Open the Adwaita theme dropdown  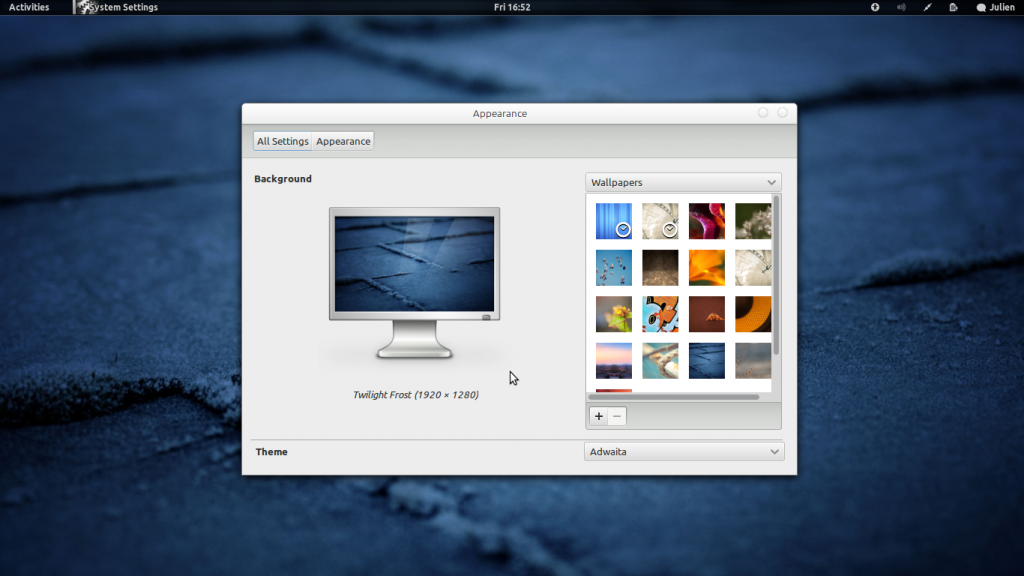[684, 452]
